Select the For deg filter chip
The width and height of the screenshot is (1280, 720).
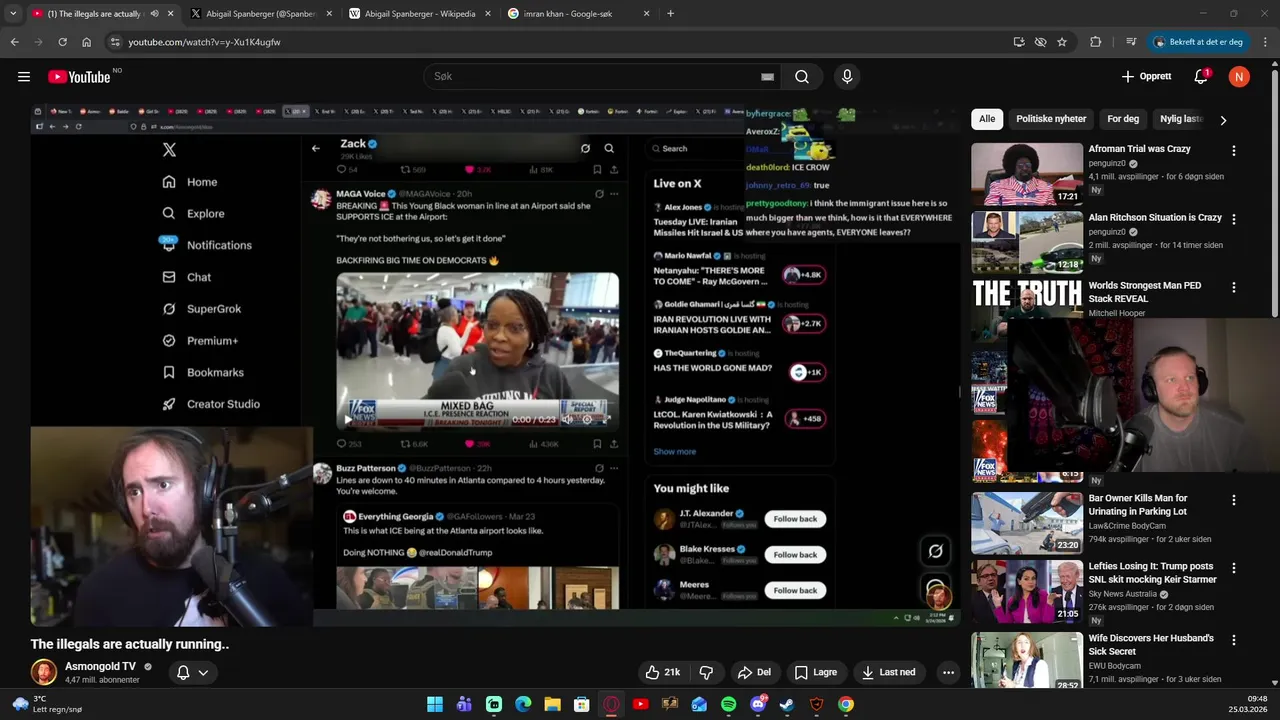1123,119
